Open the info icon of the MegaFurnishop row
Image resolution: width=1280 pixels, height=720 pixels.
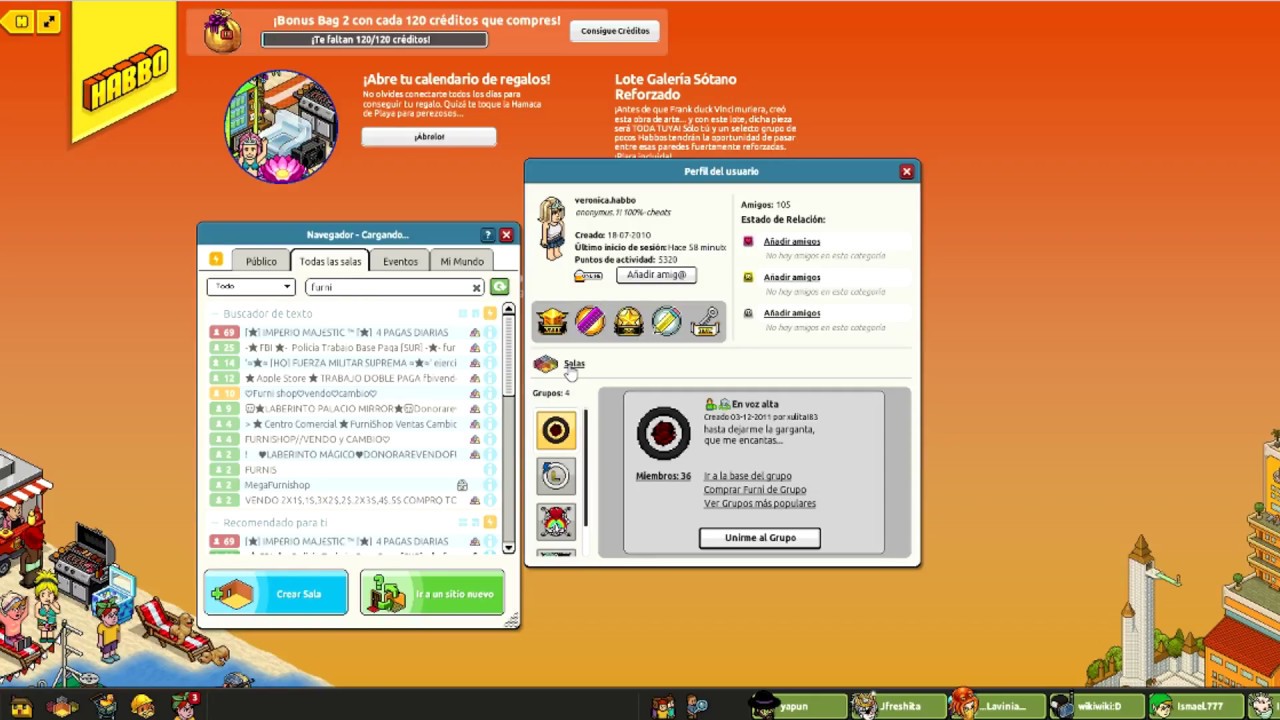click(490, 485)
